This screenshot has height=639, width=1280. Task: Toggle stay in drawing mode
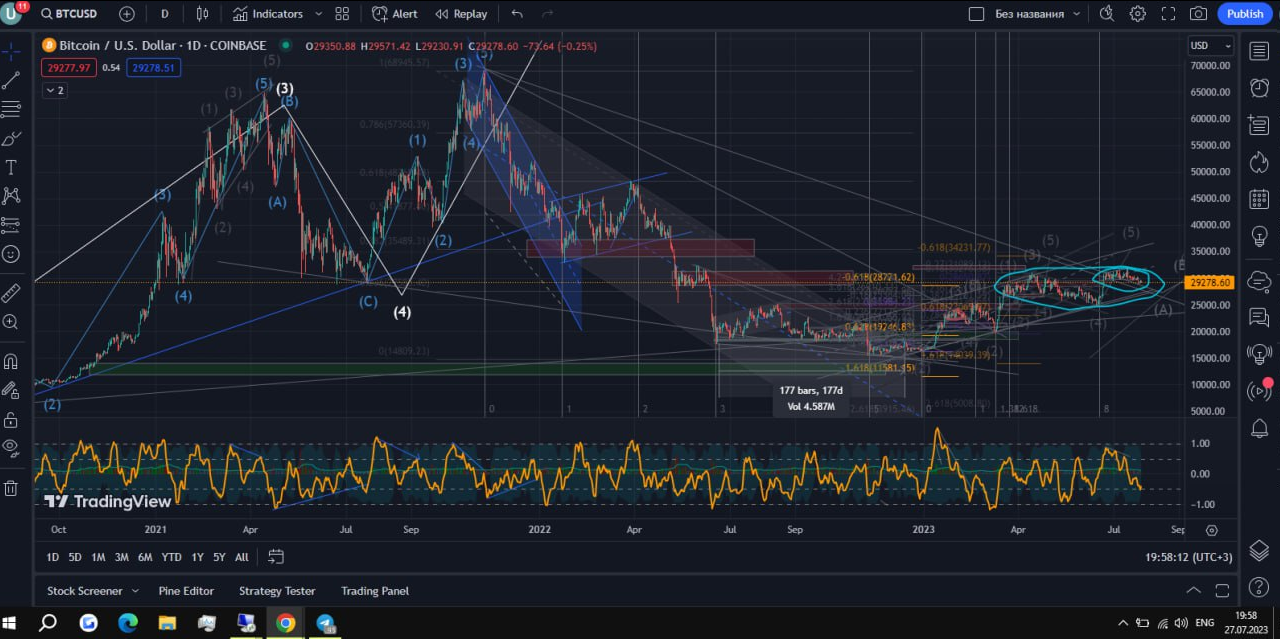click(x=11, y=390)
